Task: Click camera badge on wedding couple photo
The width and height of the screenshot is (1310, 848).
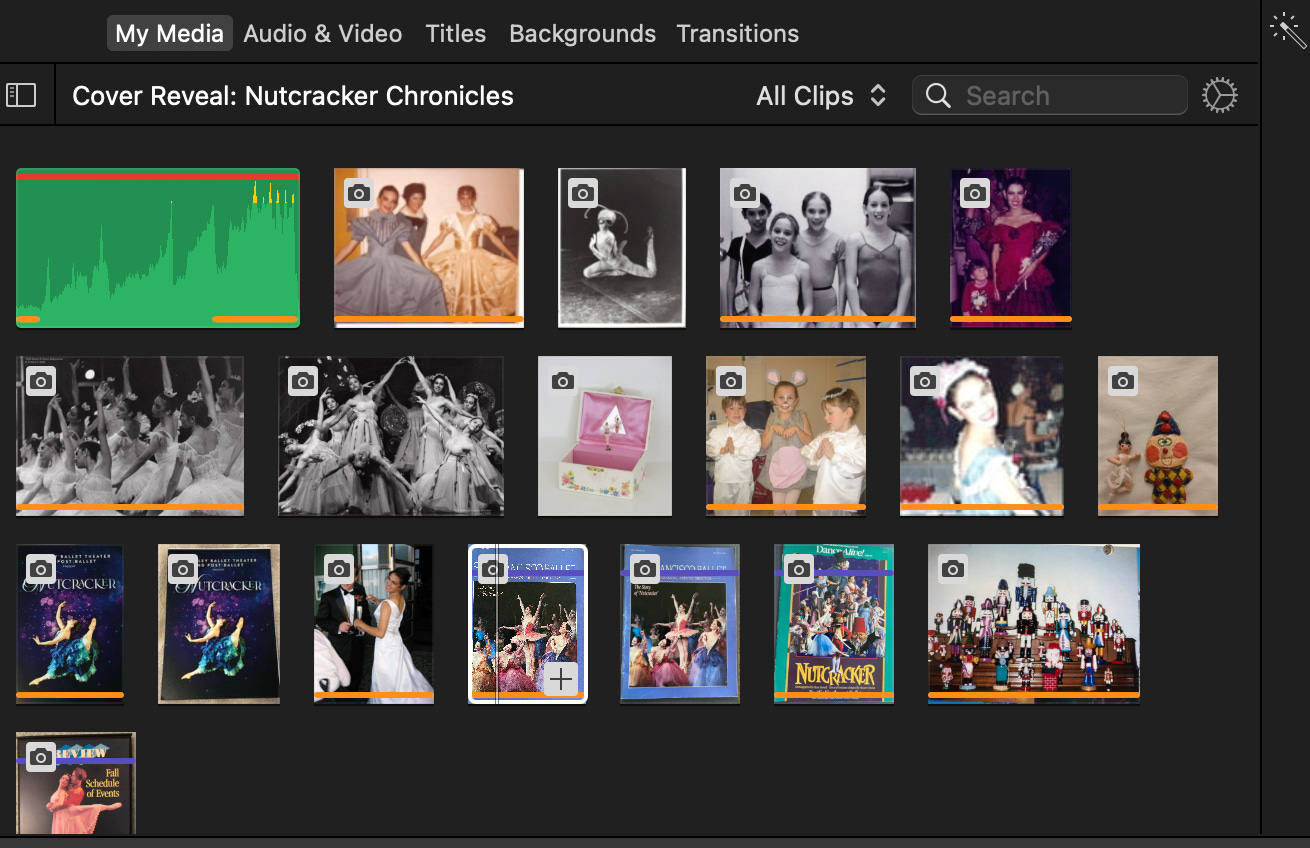Action: pos(338,569)
